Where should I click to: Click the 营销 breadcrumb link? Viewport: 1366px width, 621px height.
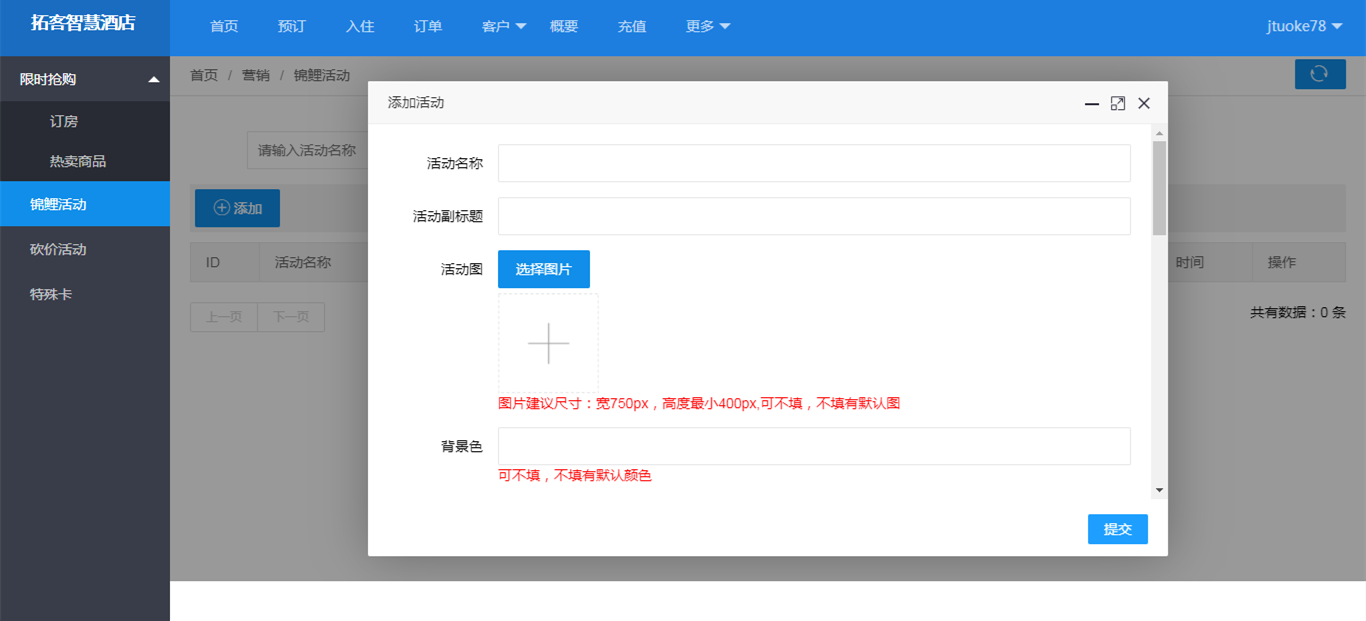[x=256, y=75]
